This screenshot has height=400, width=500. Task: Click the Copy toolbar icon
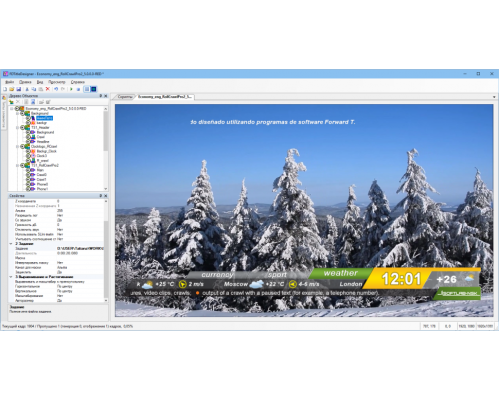(x=34, y=89)
